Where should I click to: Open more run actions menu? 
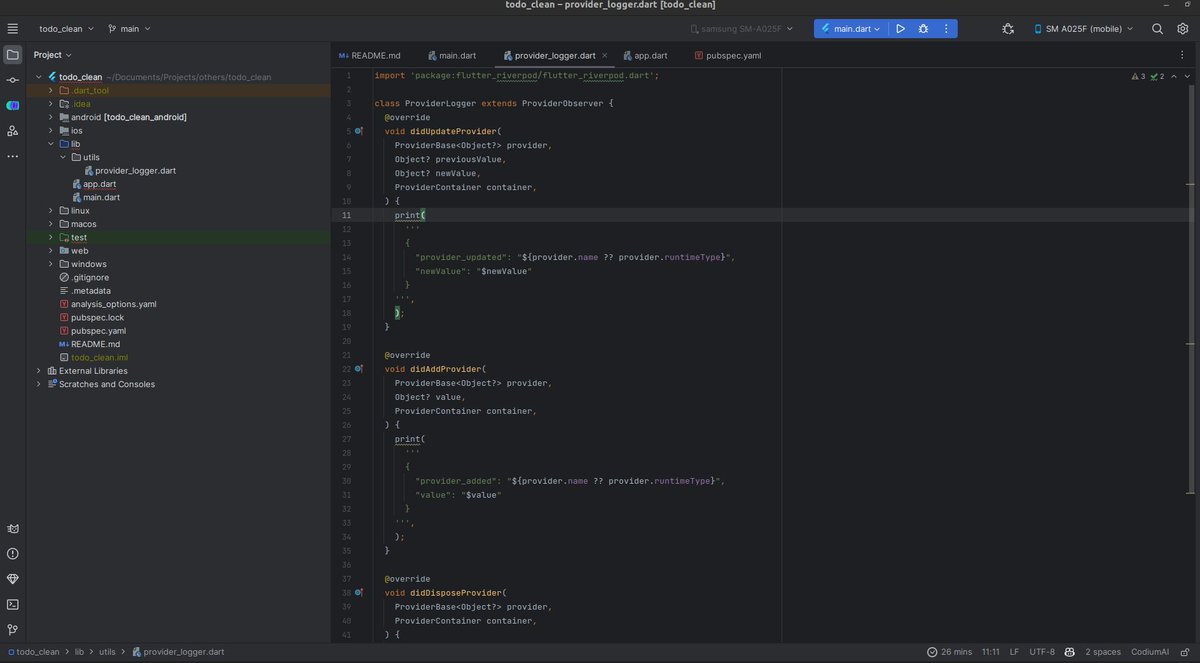pyautogui.click(x=946, y=29)
